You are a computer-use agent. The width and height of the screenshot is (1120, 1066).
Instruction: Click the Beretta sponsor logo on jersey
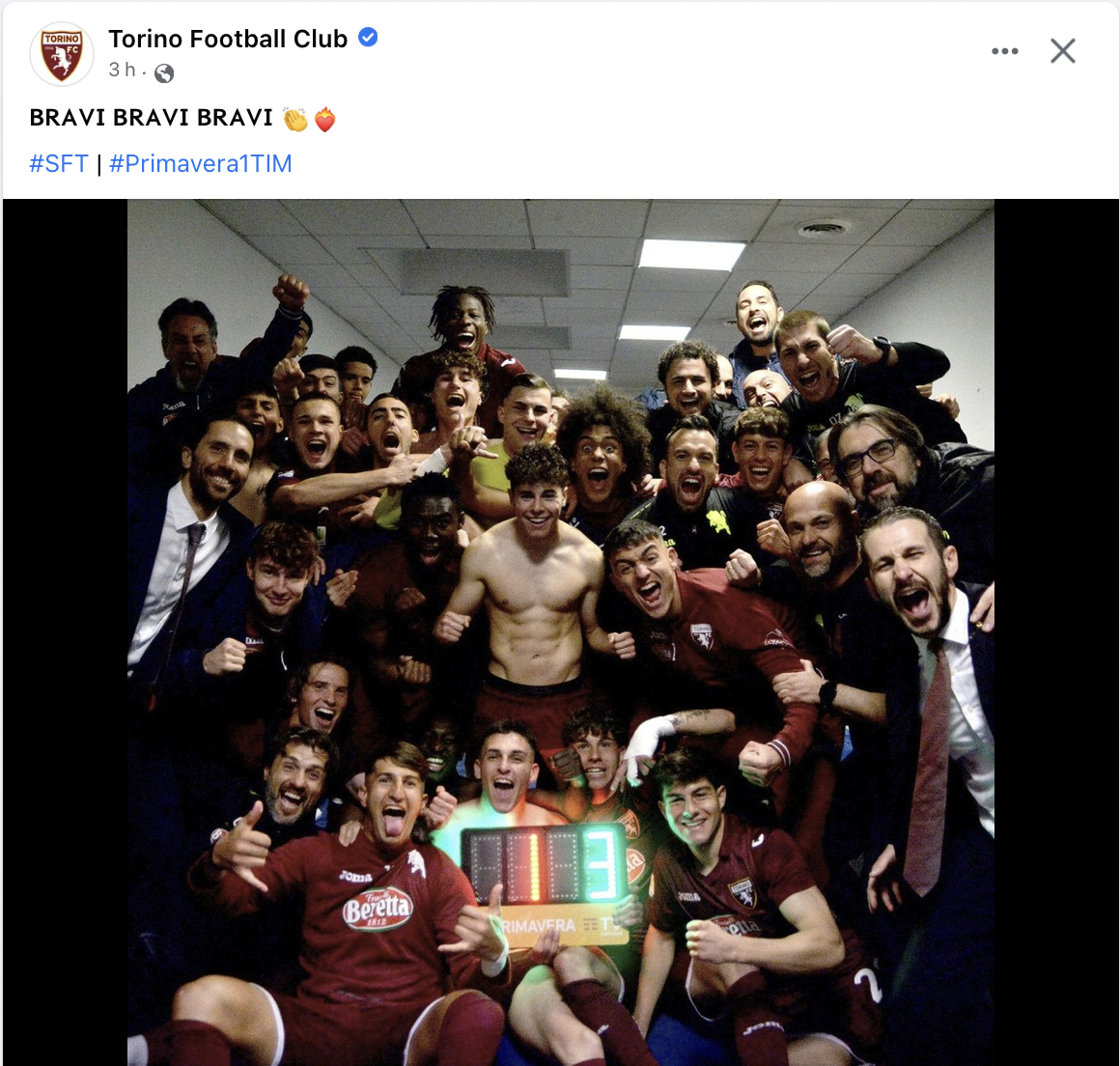tap(378, 909)
